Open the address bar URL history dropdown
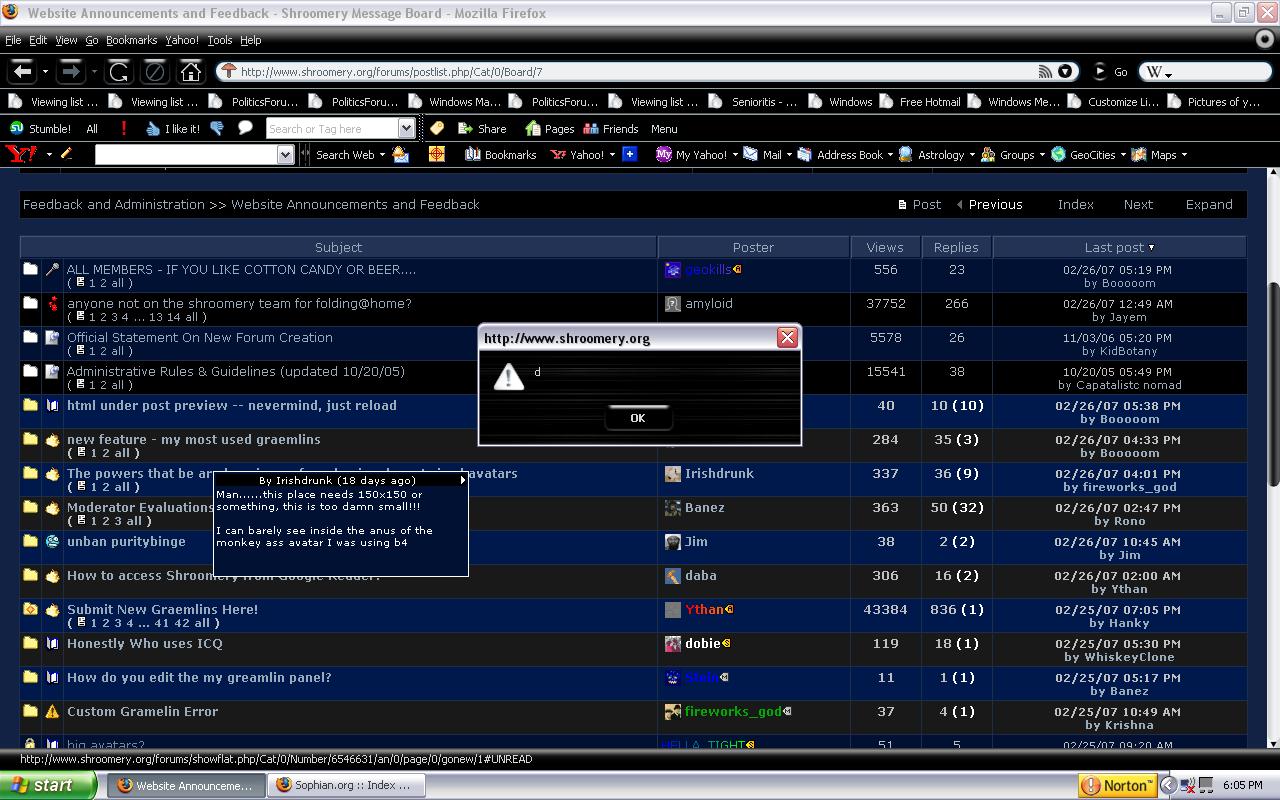The width and height of the screenshot is (1280, 800). tap(1065, 72)
